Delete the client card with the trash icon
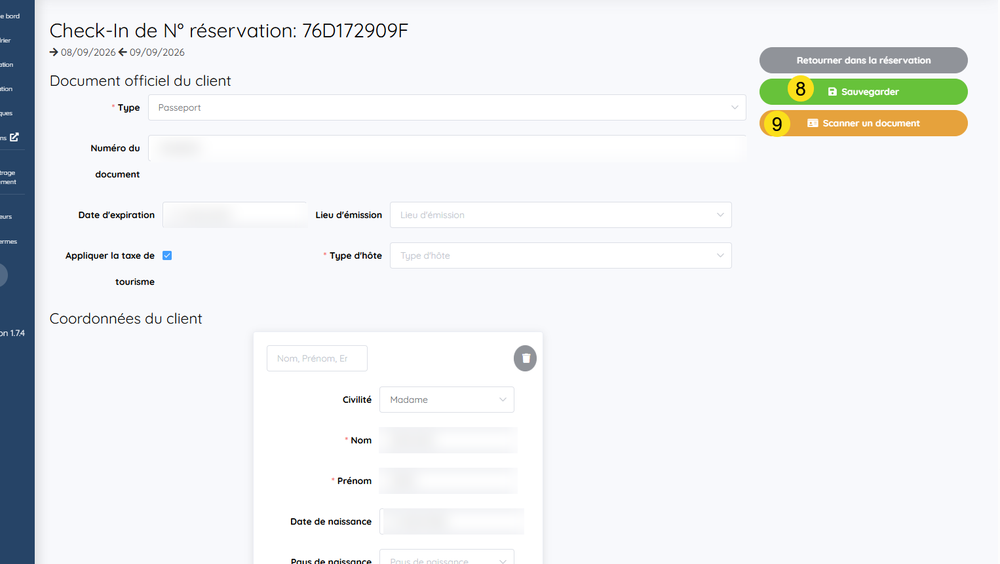1000x564 pixels. [525, 358]
